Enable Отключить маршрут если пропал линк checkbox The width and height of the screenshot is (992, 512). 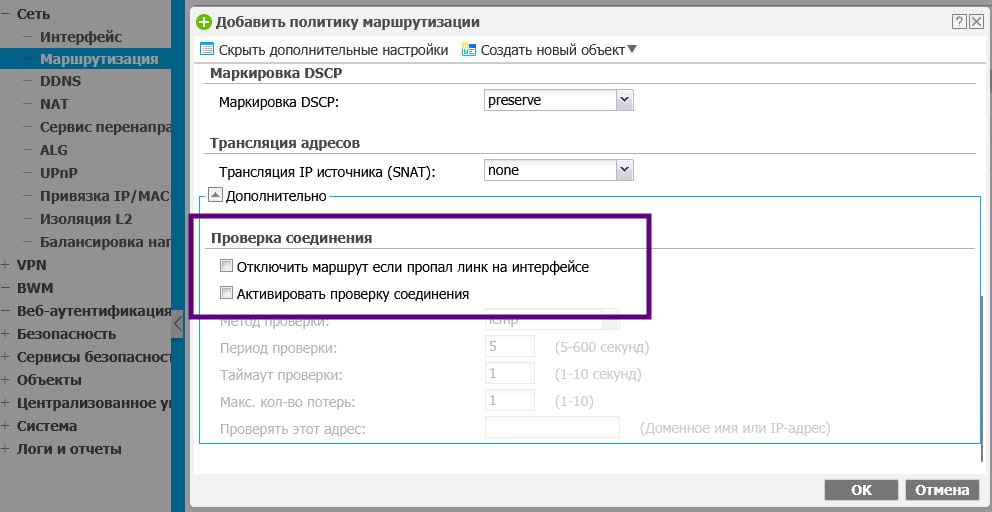click(x=226, y=266)
